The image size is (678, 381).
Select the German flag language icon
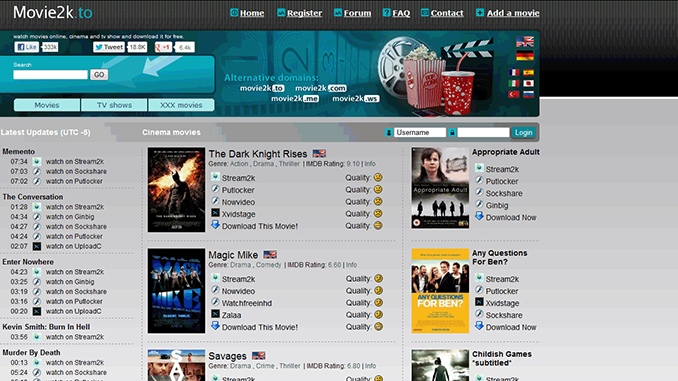[x=525, y=56]
